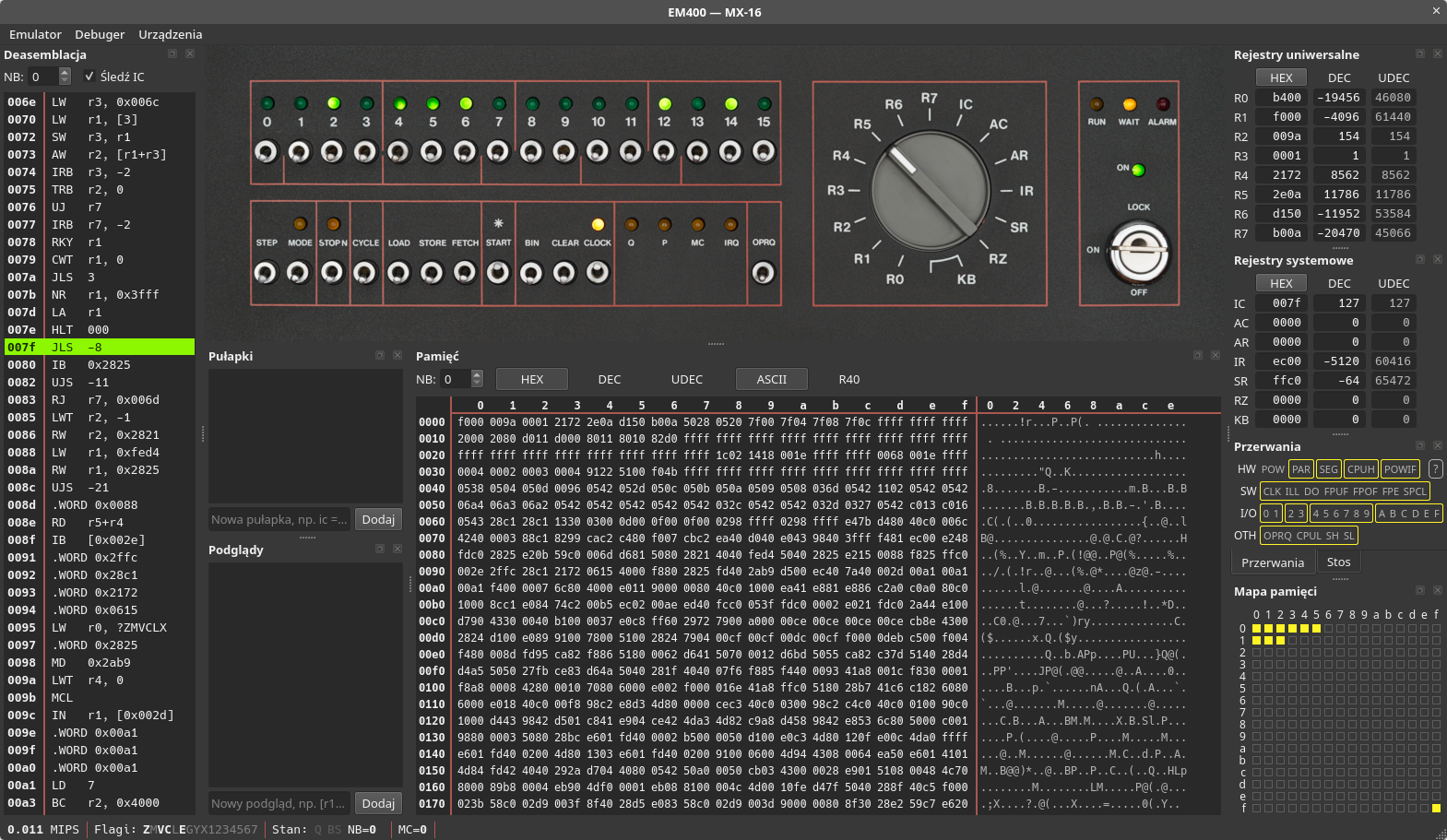Switch to the Stos tab
Viewport: 1447px width, 840px height.
pyautogui.click(x=1338, y=562)
